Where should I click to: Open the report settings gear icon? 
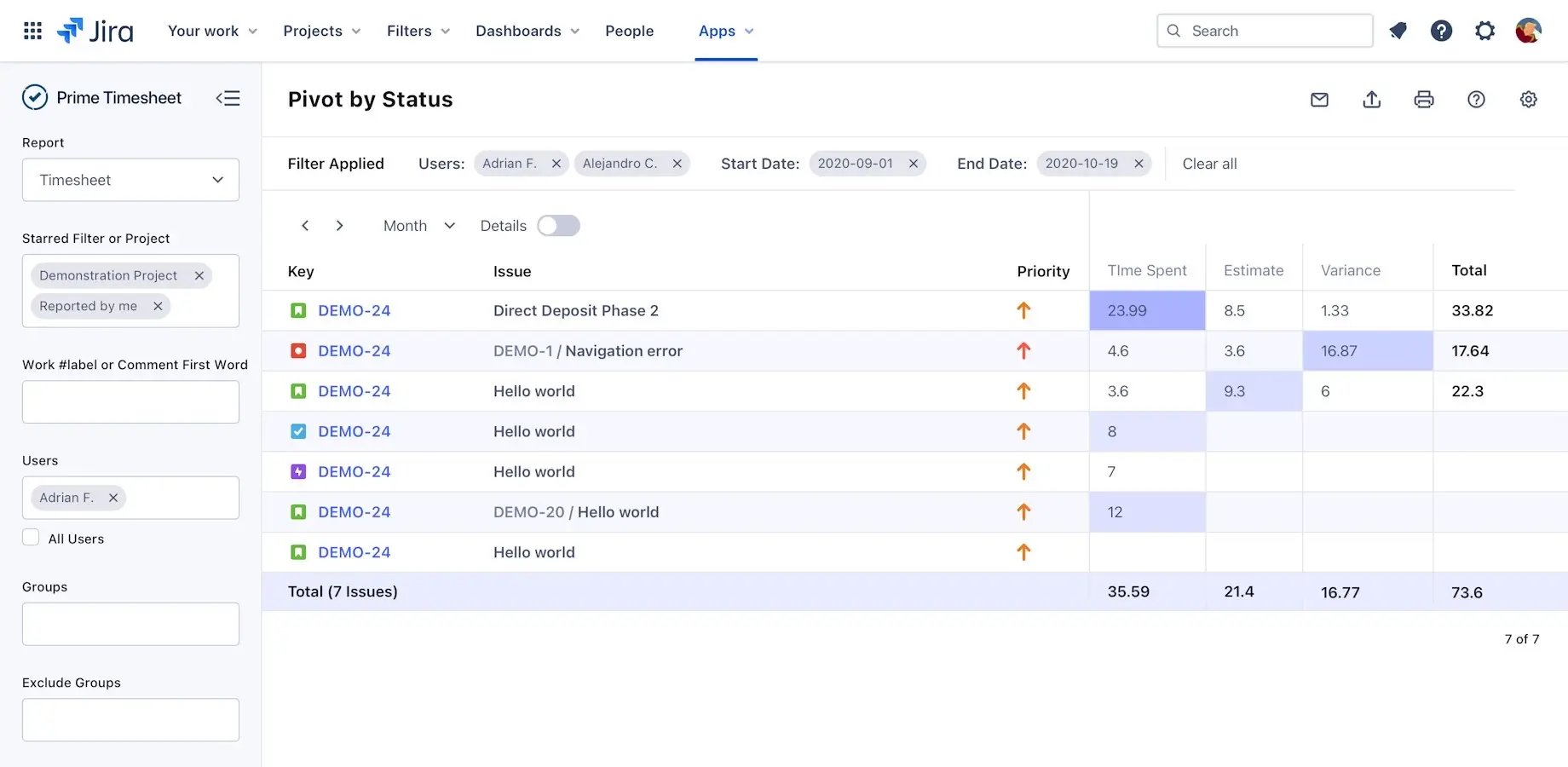coord(1528,99)
